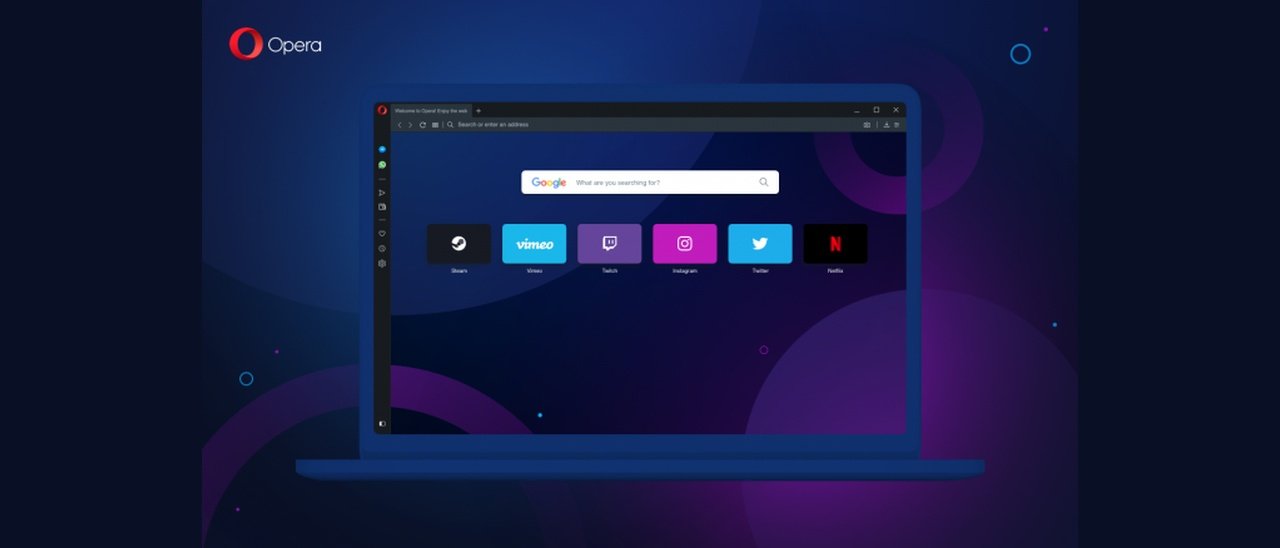Click the 'Netflix' label under tile
The height and width of the screenshot is (548, 1280).
[x=835, y=271]
